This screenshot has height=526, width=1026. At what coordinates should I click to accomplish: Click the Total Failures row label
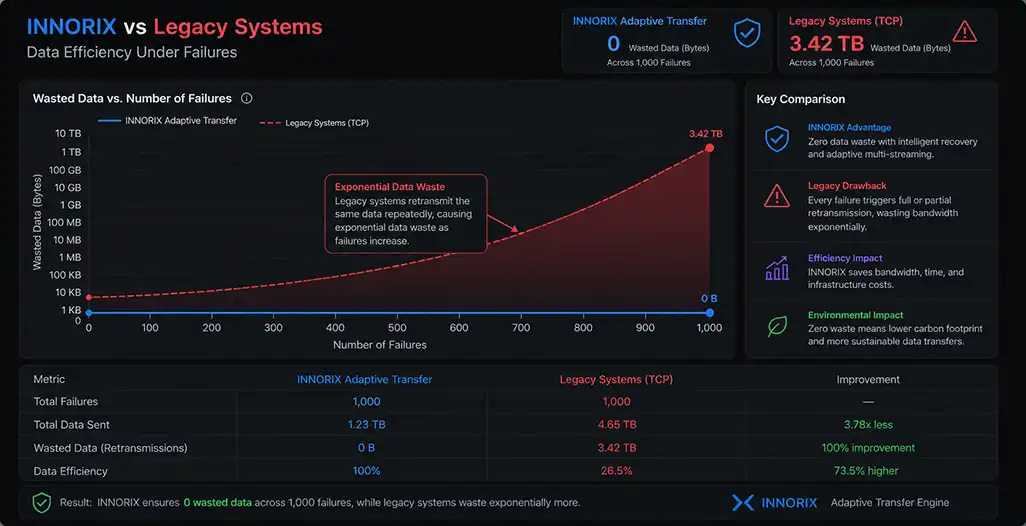(65, 402)
